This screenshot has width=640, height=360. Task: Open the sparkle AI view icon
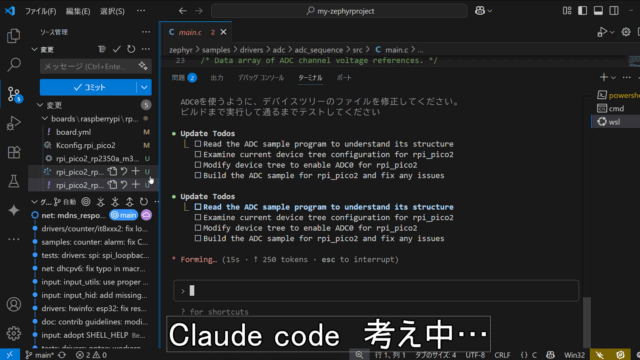pyautogui.click(x=13, y=210)
